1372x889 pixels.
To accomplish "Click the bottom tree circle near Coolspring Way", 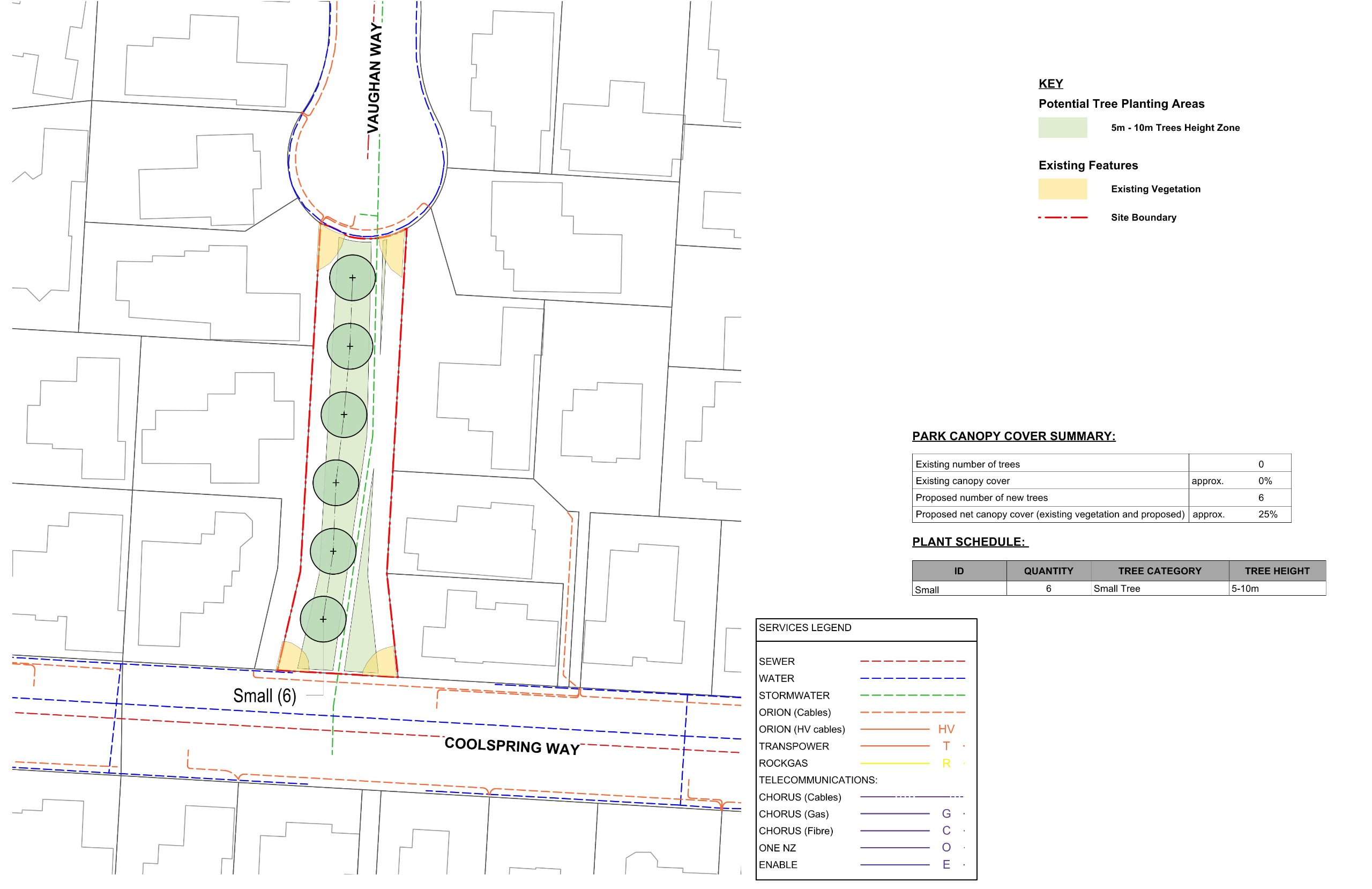I will pos(323,619).
